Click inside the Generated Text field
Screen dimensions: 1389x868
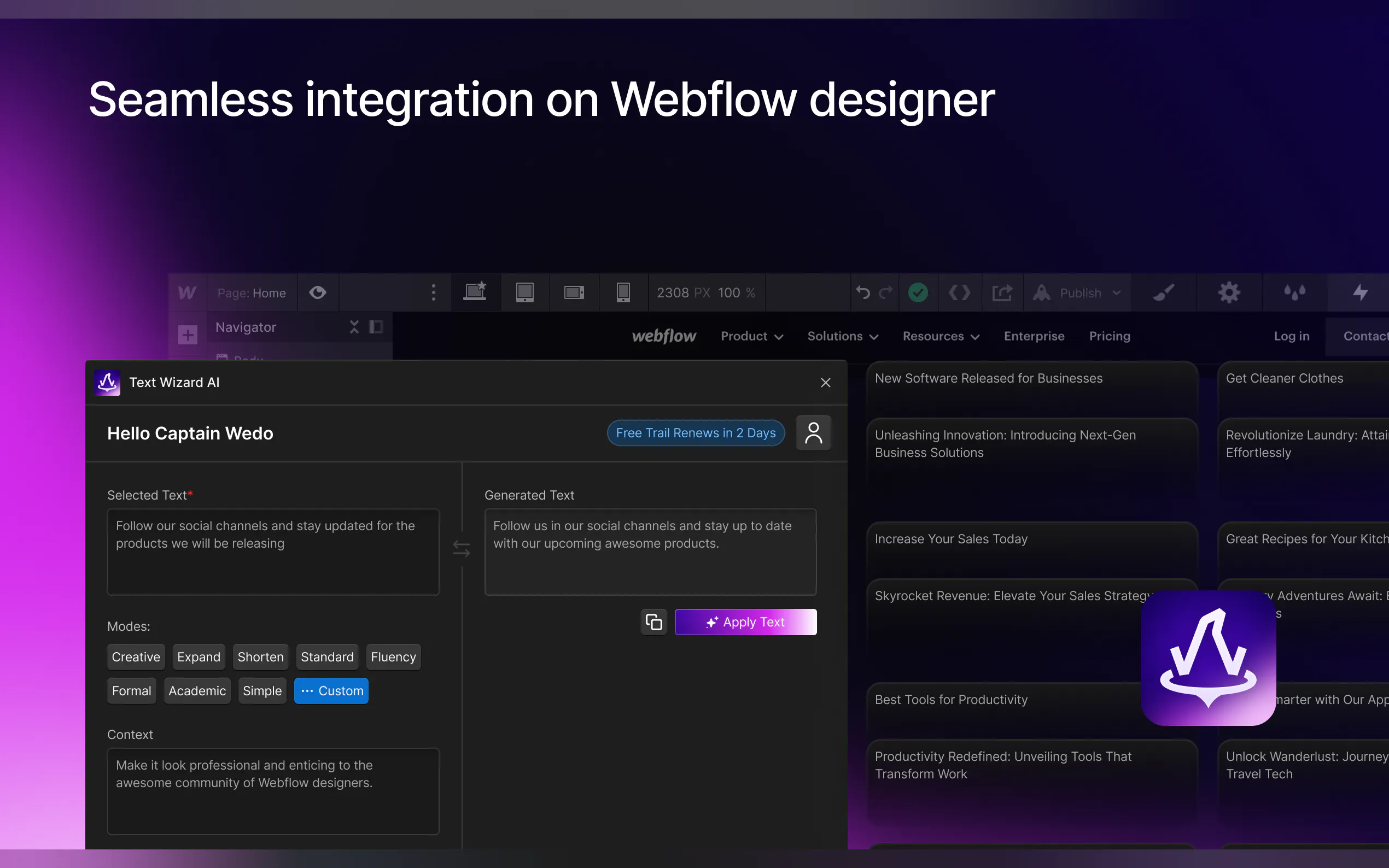651,552
